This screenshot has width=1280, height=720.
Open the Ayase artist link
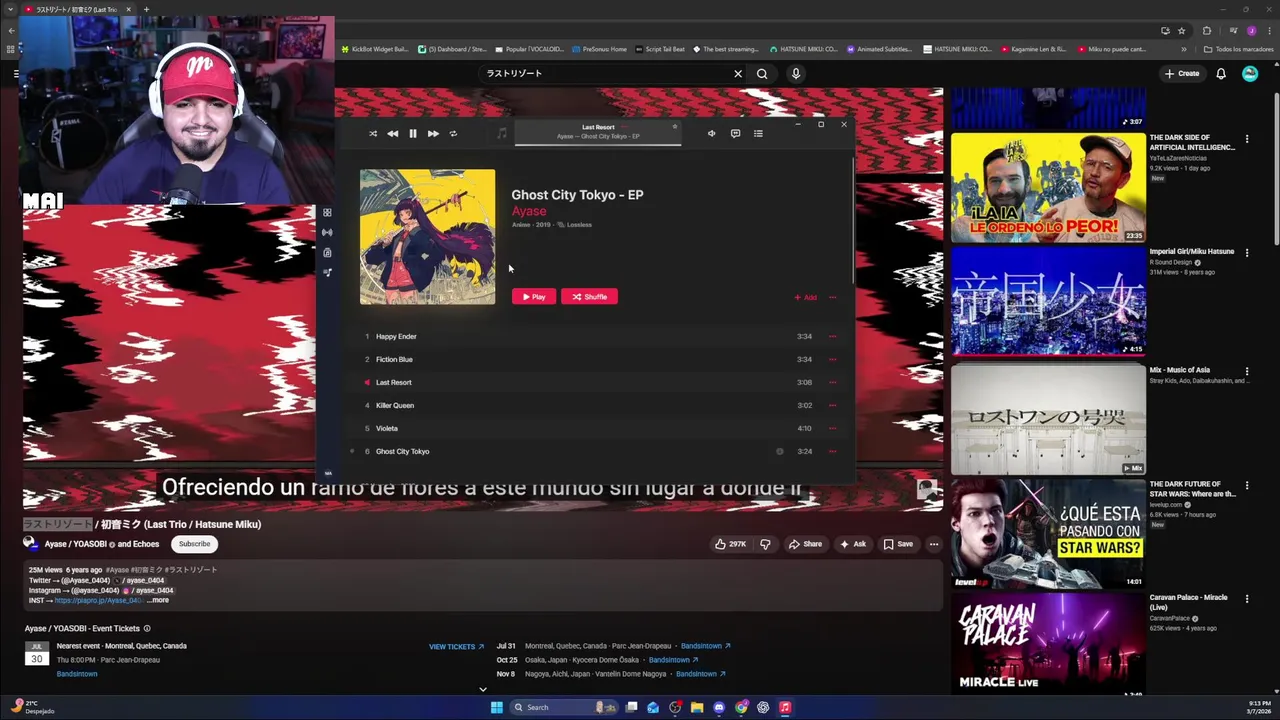[x=529, y=211]
